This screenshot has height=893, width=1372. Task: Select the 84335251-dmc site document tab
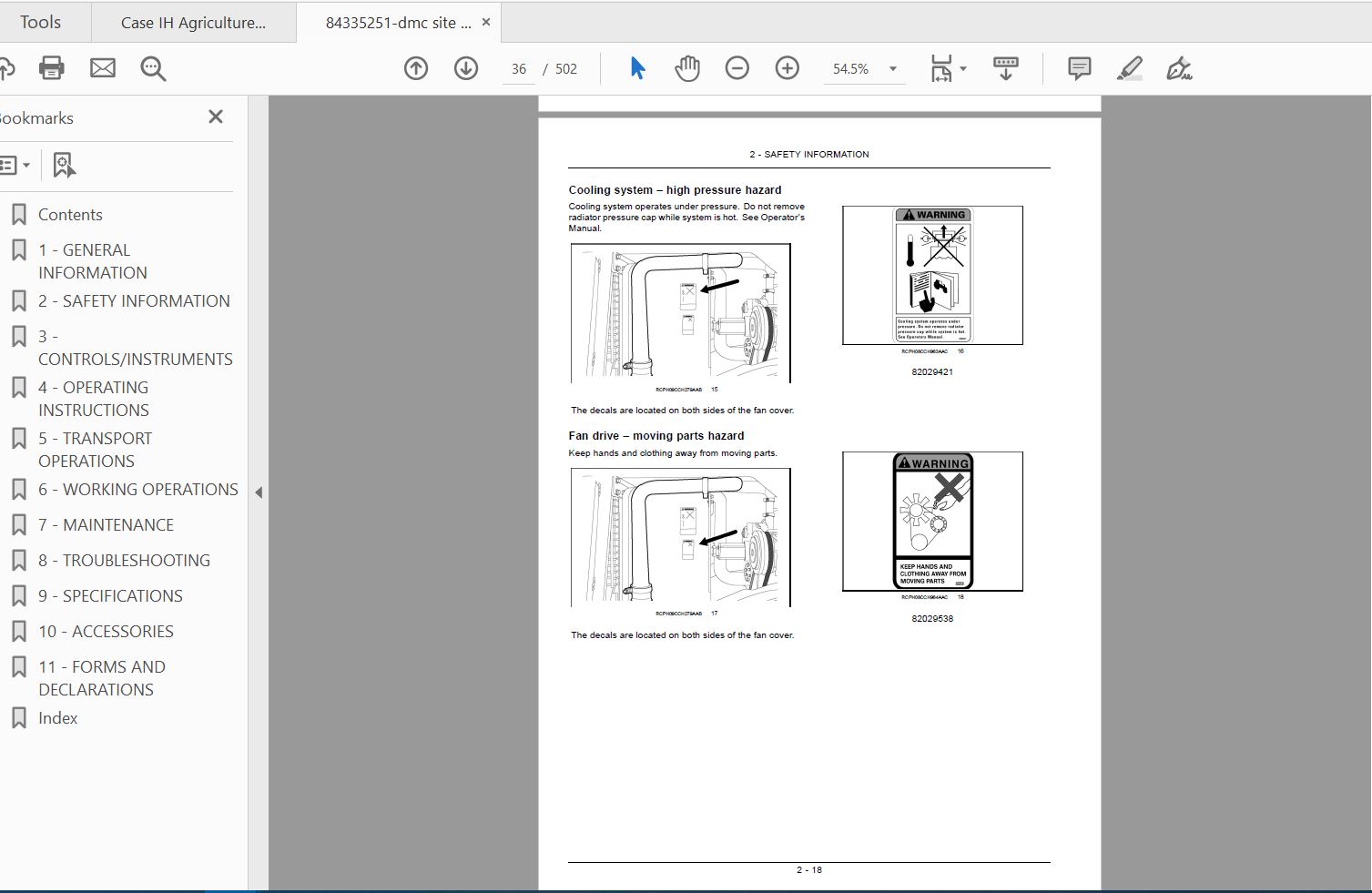click(399, 23)
